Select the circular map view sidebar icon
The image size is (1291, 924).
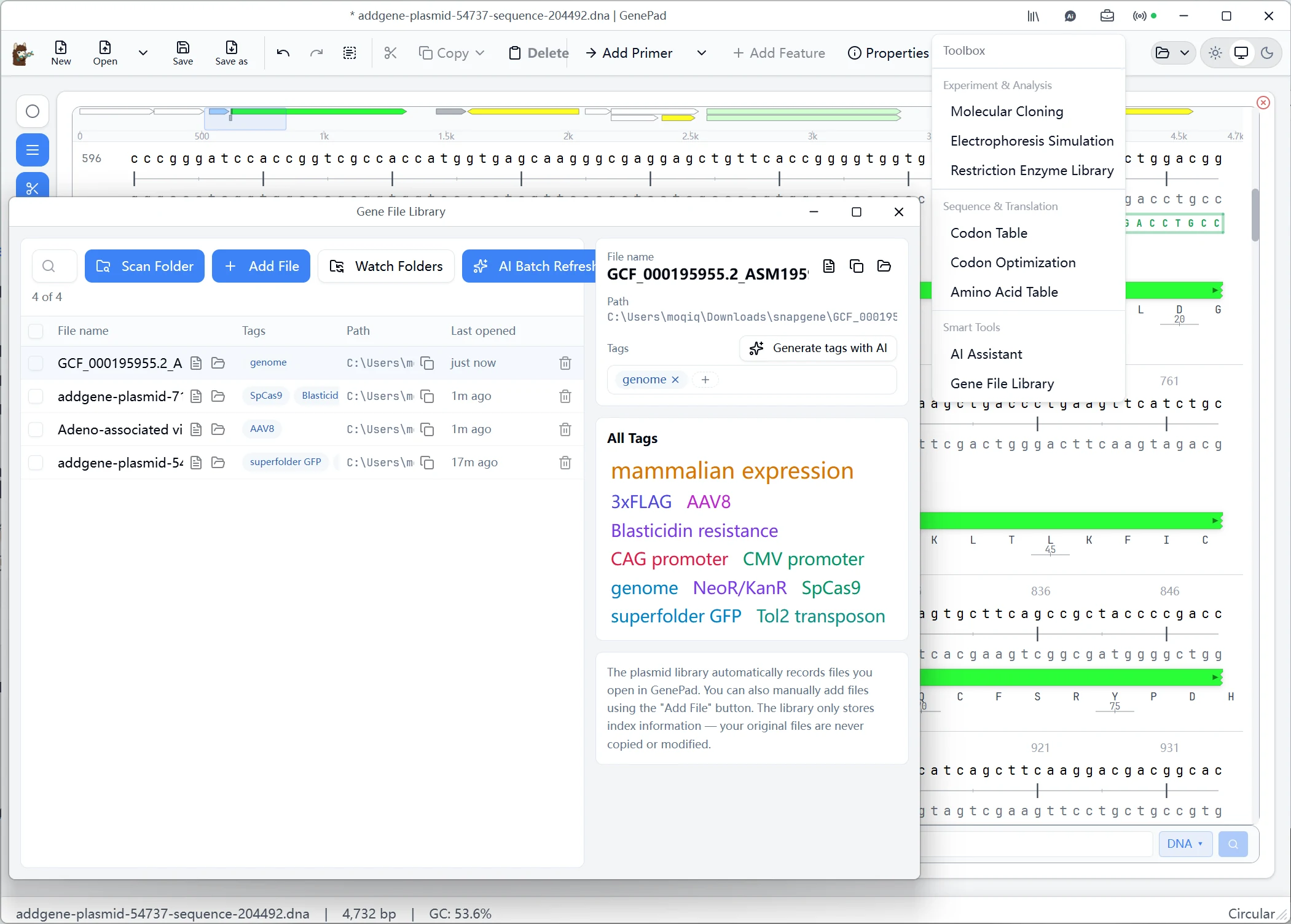33,111
